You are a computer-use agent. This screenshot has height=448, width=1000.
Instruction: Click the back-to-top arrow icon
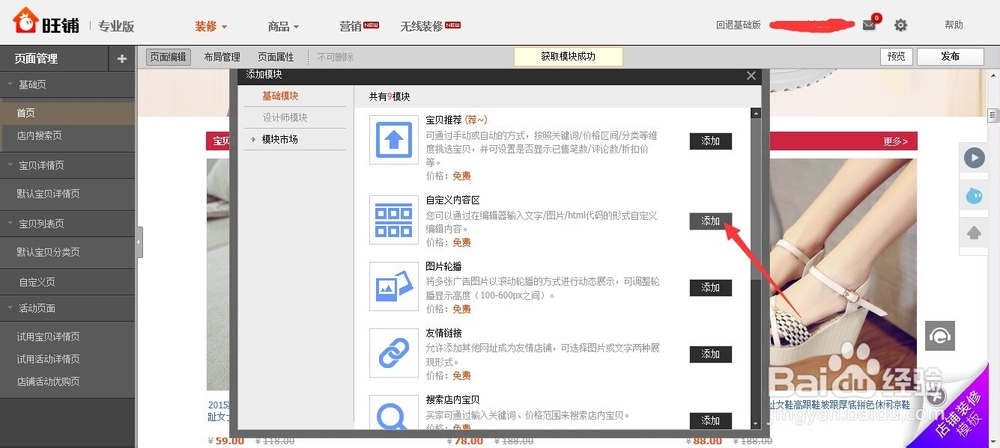974,234
